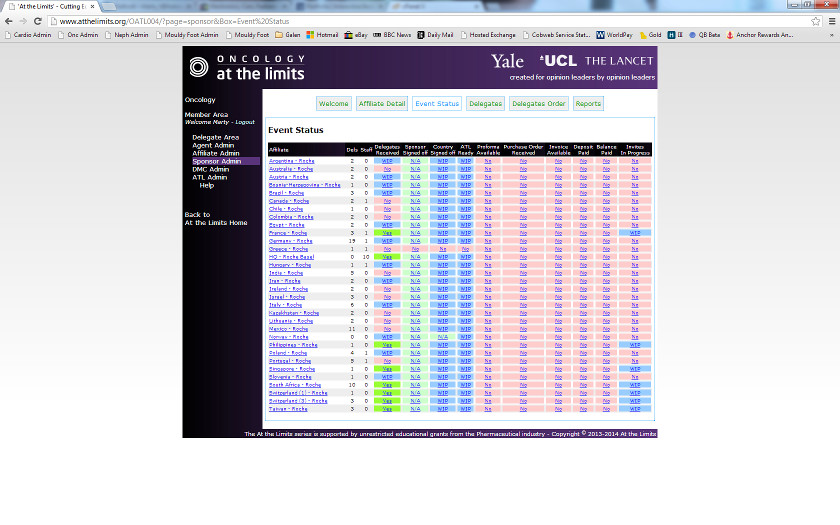The width and height of the screenshot is (840, 525).
Task: Open the Gold bookmark
Action: point(650,35)
